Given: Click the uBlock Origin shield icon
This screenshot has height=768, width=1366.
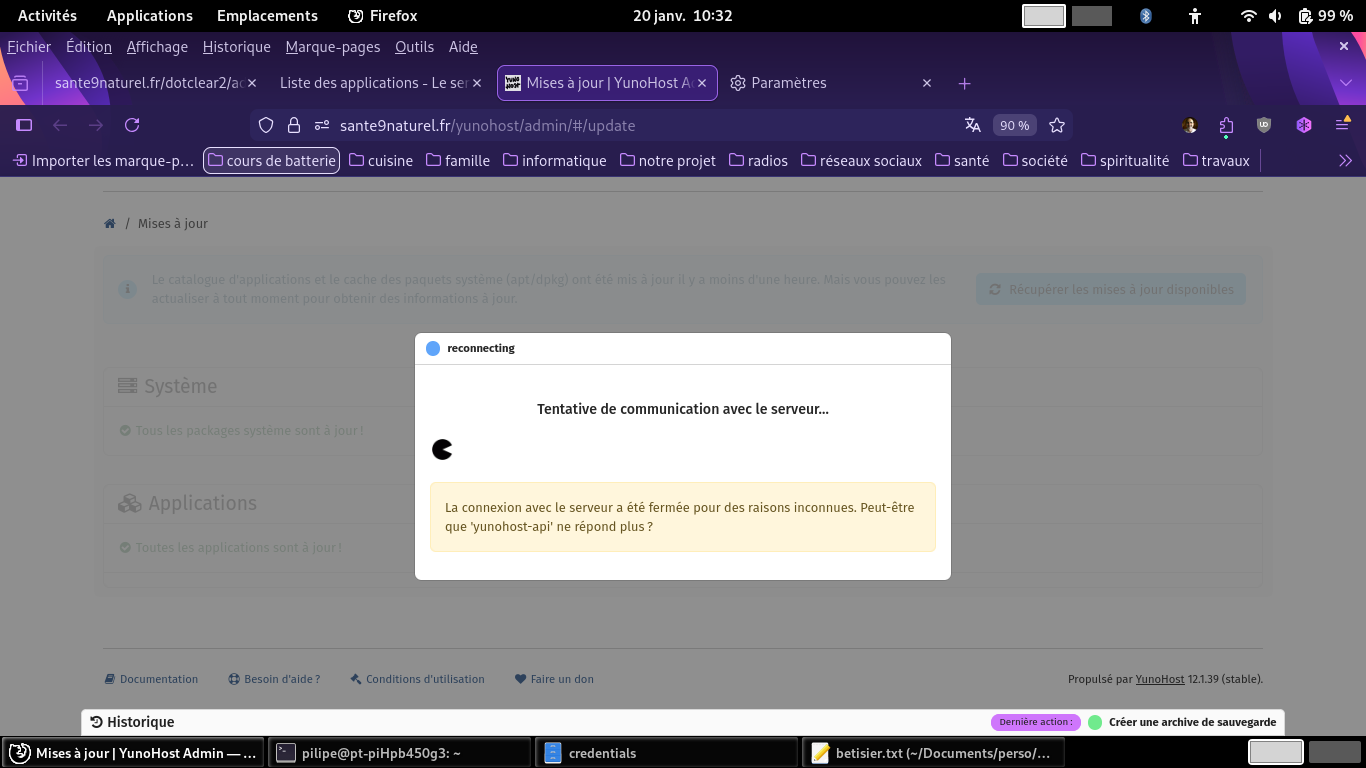Looking at the screenshot, I should [x=1264, y=125].
